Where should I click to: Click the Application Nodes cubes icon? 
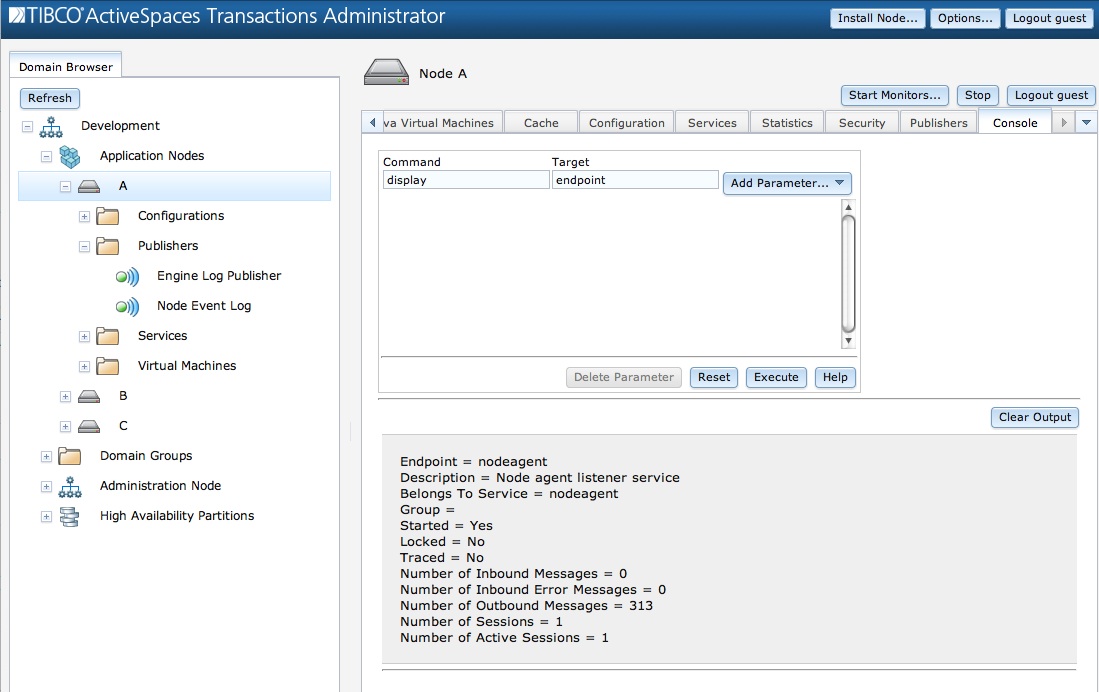(x=69, y=156)
